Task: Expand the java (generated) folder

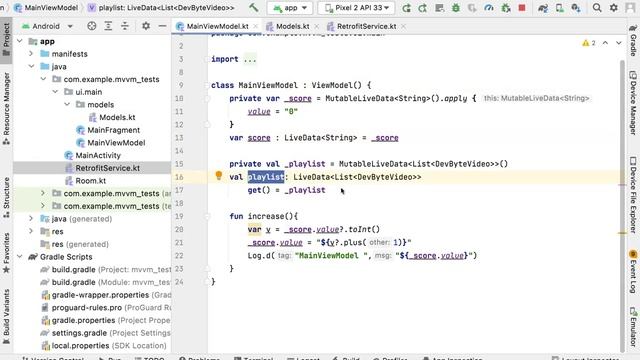Action: 31,218
